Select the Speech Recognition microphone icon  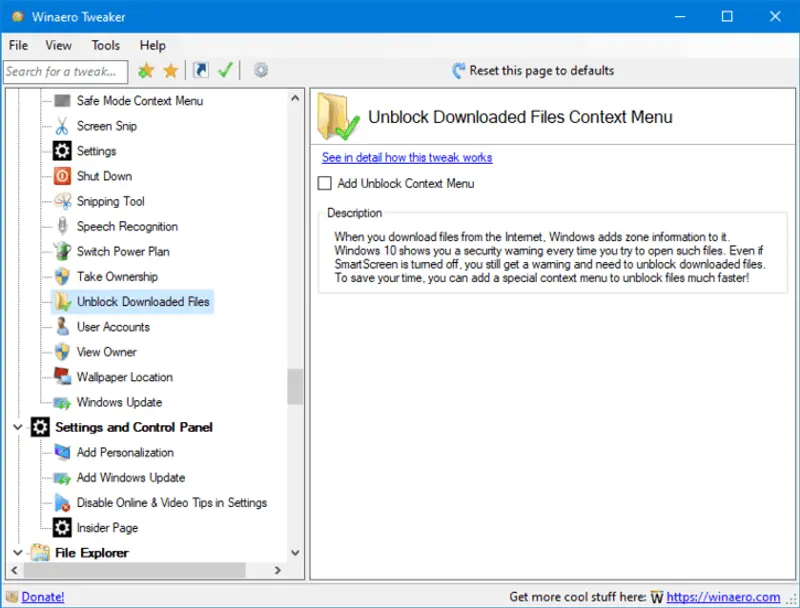[x=61, y=226]
